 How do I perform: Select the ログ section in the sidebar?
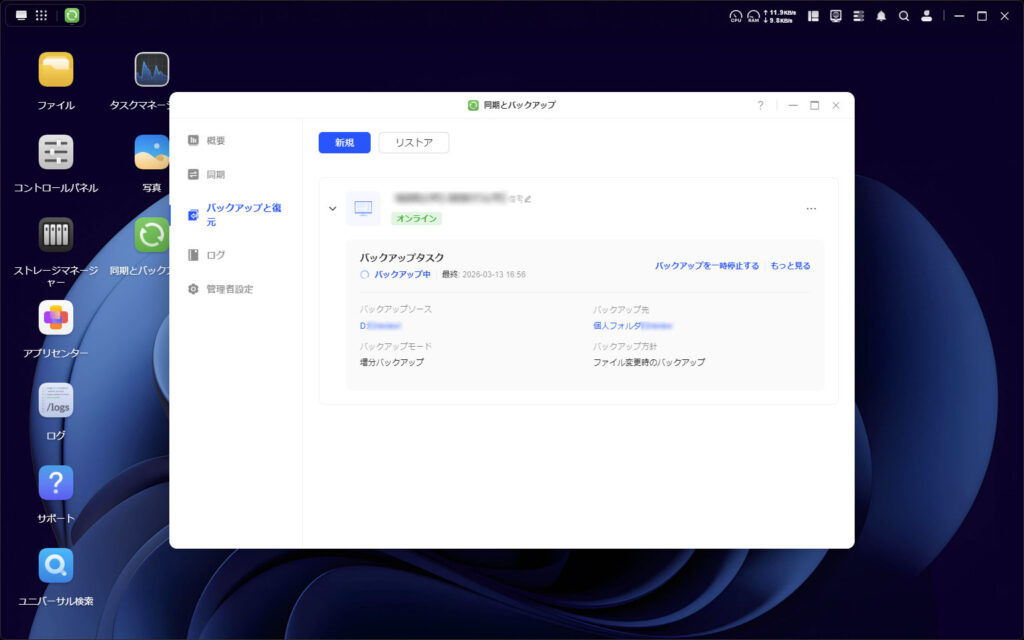216,255
